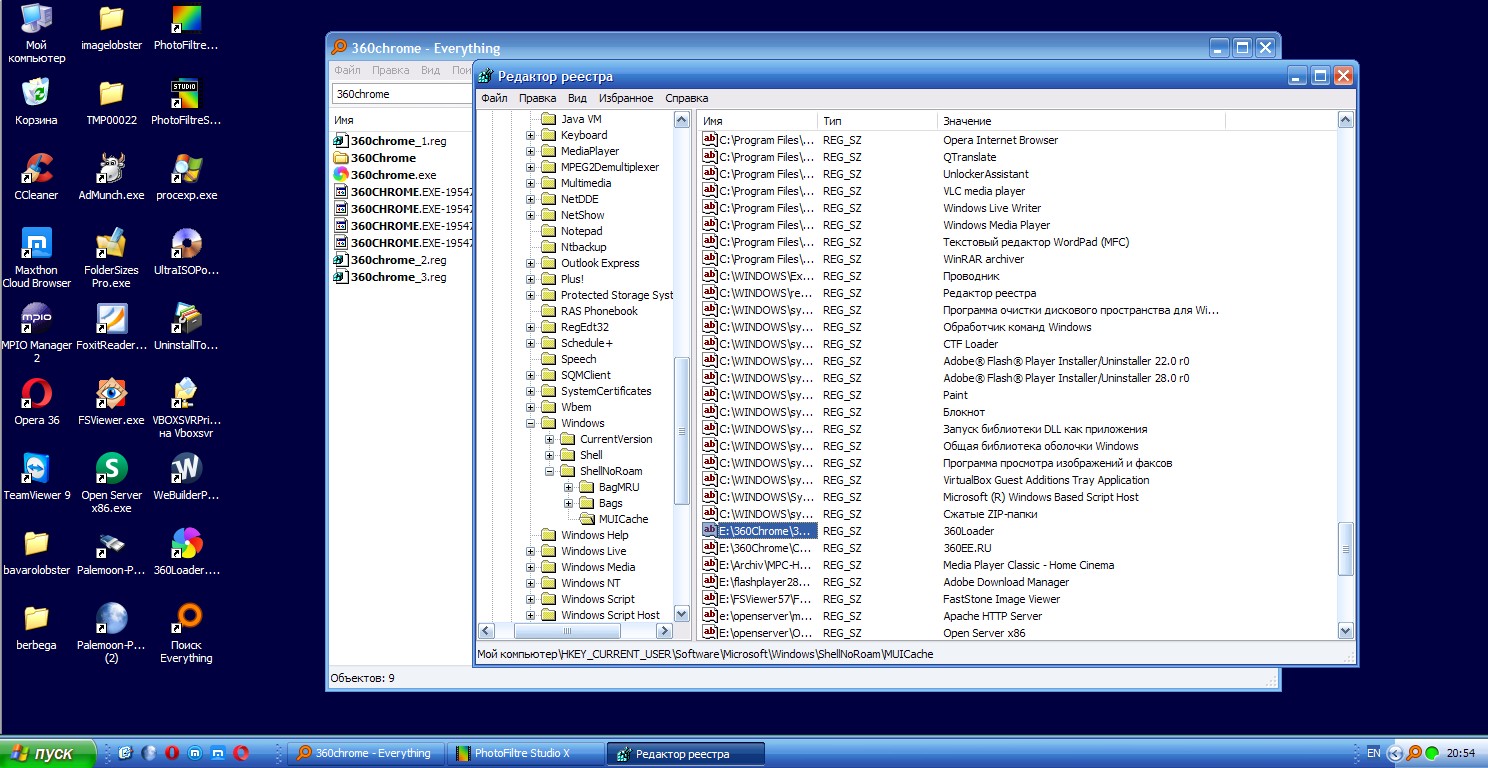
Task: Click registry values vertical scrollbar down arrow
Action: [x=1346, y=631]
